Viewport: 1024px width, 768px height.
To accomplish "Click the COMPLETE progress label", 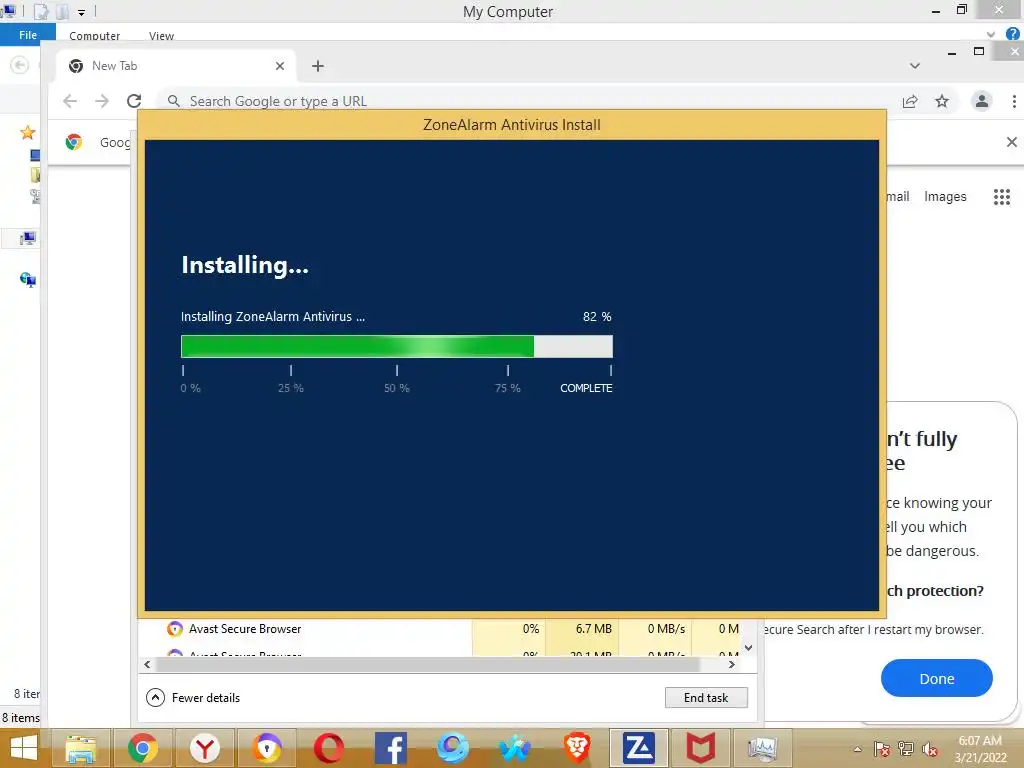I will coord(586,388).
